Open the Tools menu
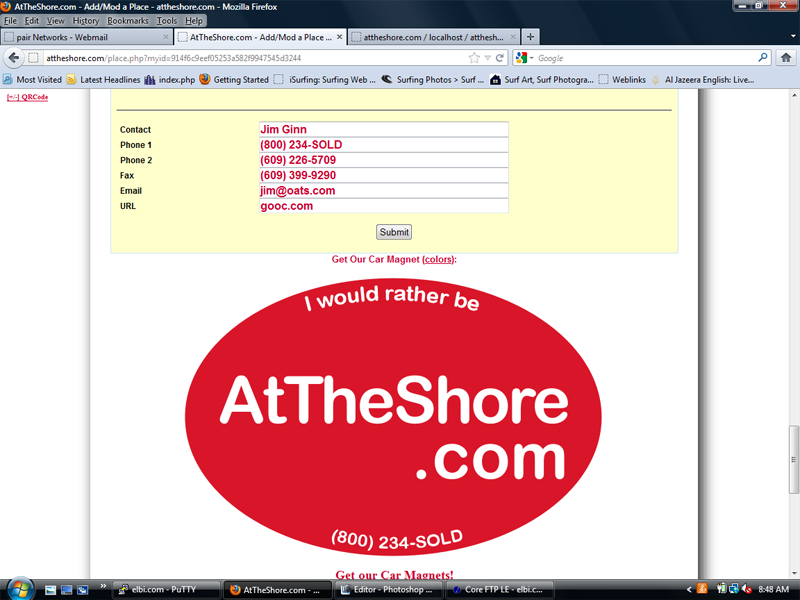 pyautogui.click(x=167, y=21)
